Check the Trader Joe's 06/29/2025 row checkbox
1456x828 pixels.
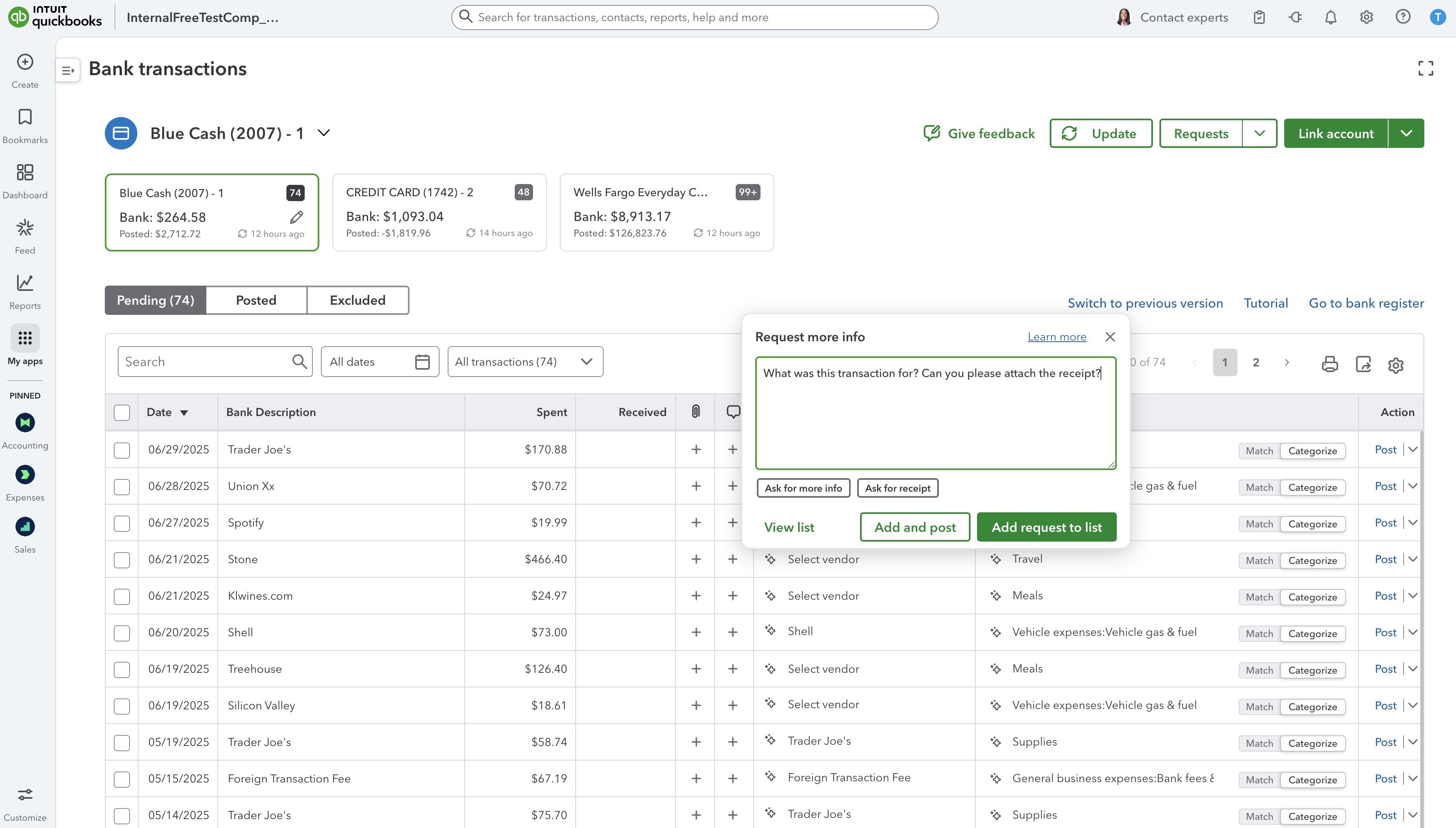[121, 451]
